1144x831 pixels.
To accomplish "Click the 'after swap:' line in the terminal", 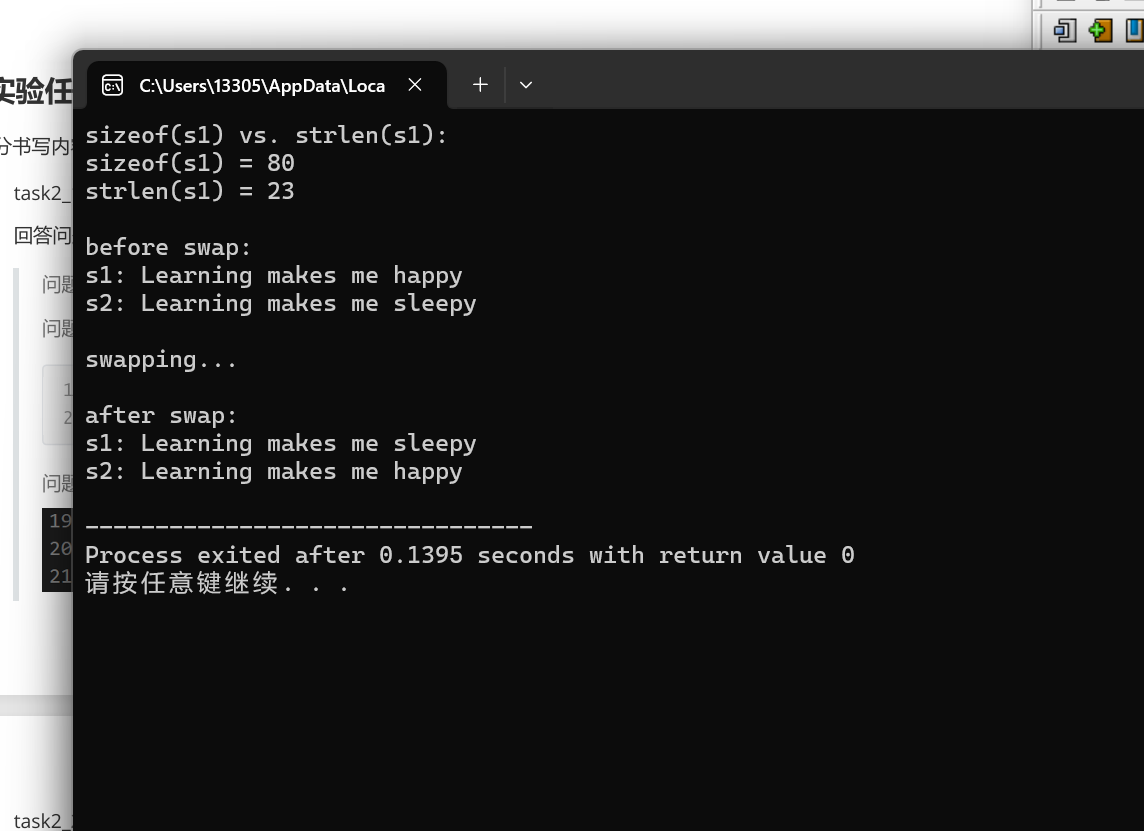I will (161, 416).
